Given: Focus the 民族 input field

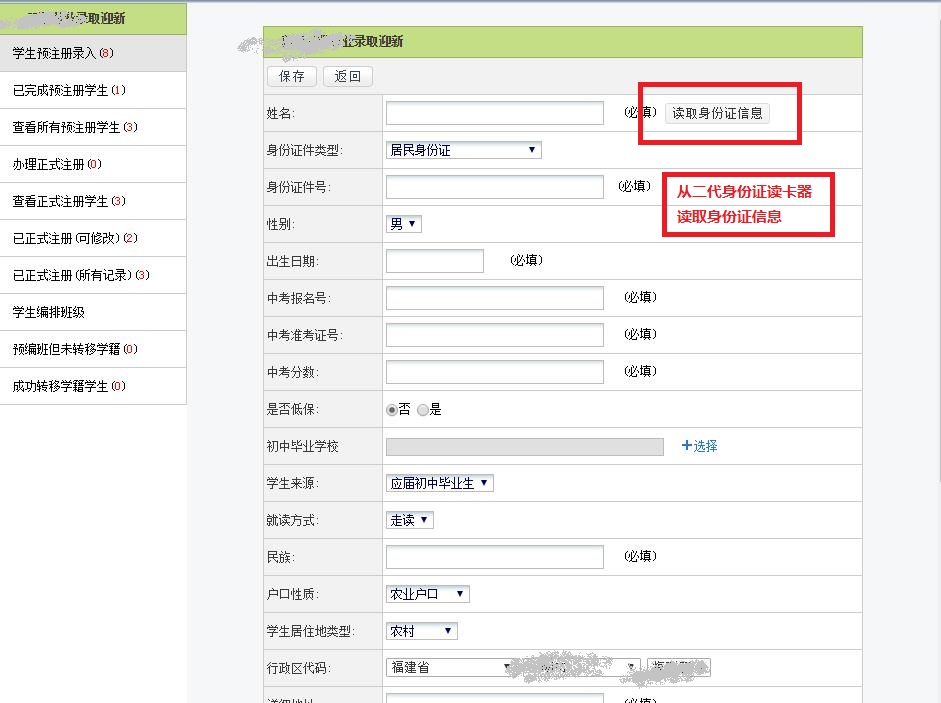Looking at the screenshot, I should [495, 557].
